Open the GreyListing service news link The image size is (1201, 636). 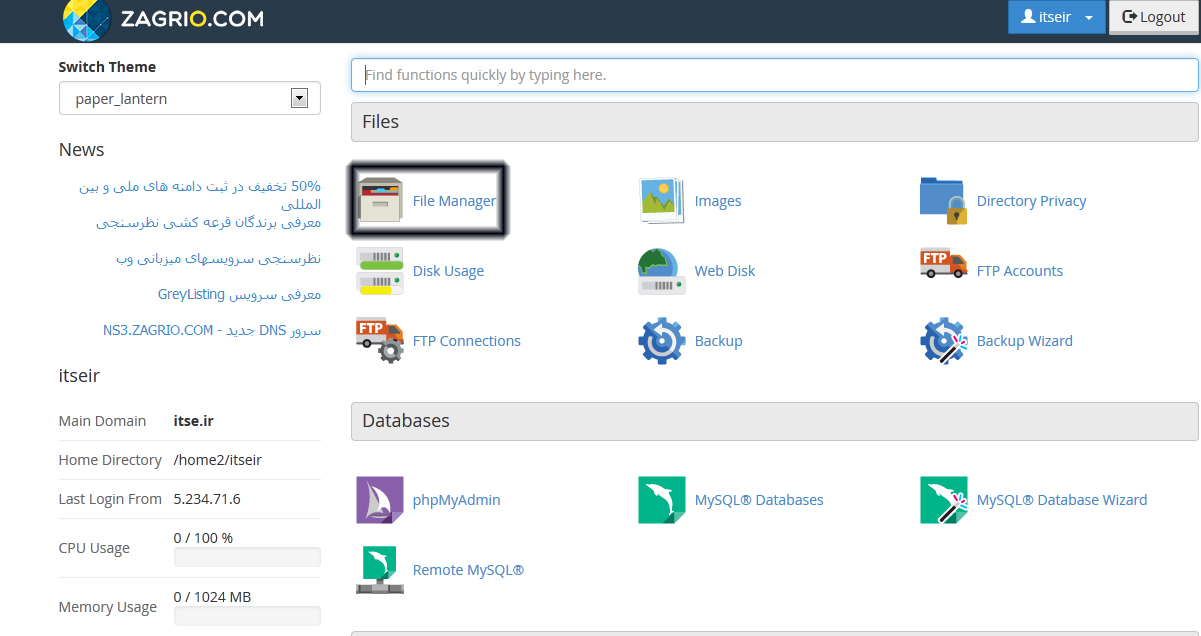[239, 294]
